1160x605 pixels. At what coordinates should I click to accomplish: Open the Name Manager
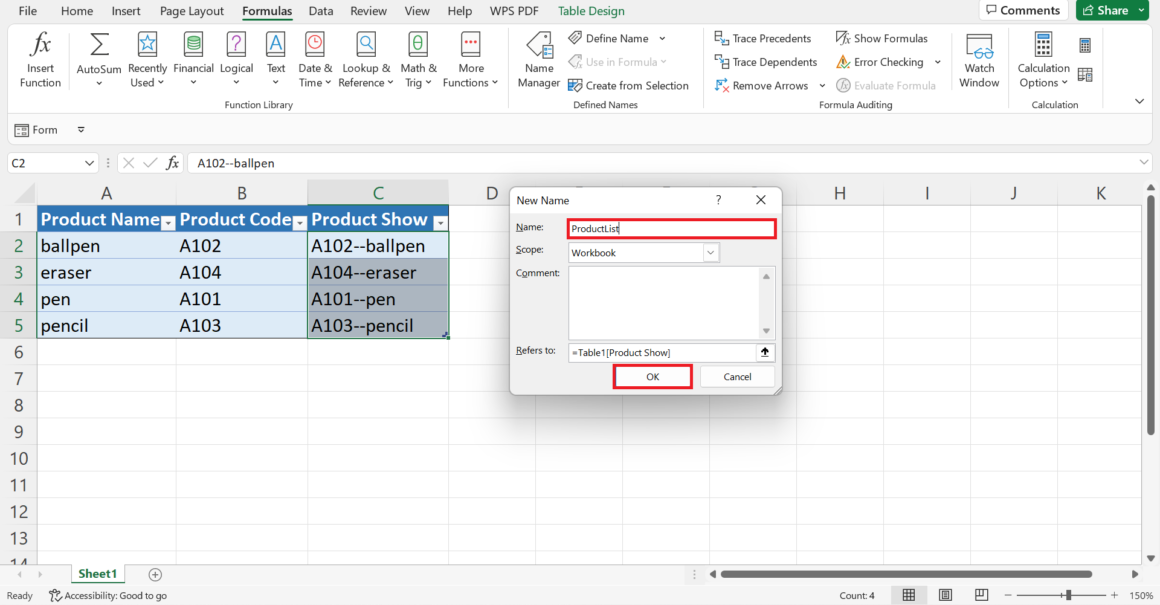coord(538,58)
